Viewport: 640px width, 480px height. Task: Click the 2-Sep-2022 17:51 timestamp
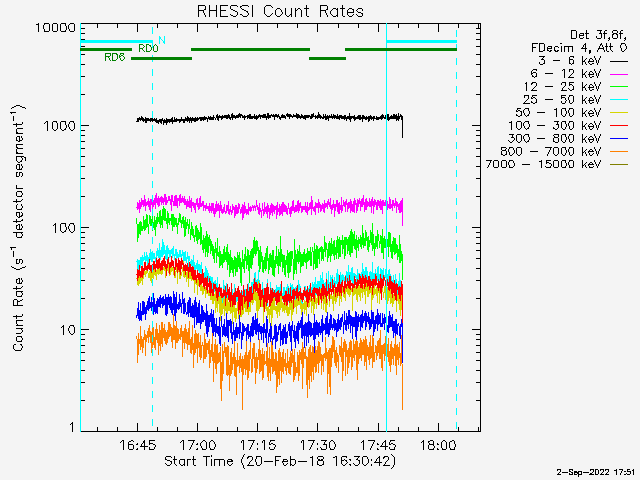tap(596, 472)
